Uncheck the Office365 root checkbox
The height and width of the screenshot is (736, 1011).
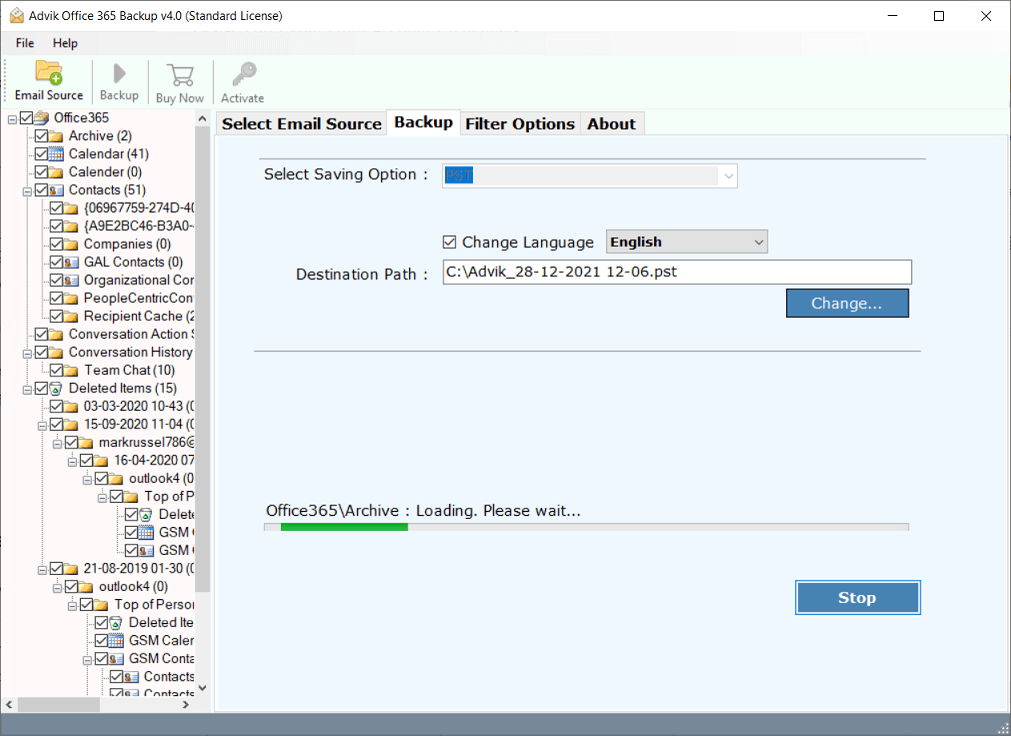click(x=26, y=118)
